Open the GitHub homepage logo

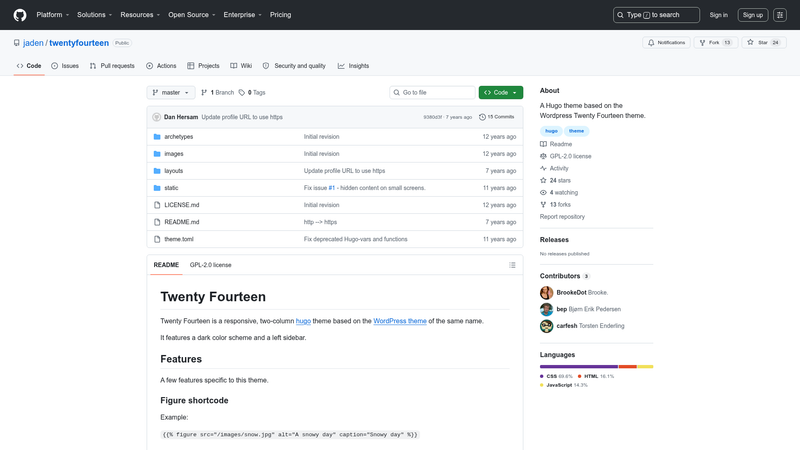click(x=20, y=15)
